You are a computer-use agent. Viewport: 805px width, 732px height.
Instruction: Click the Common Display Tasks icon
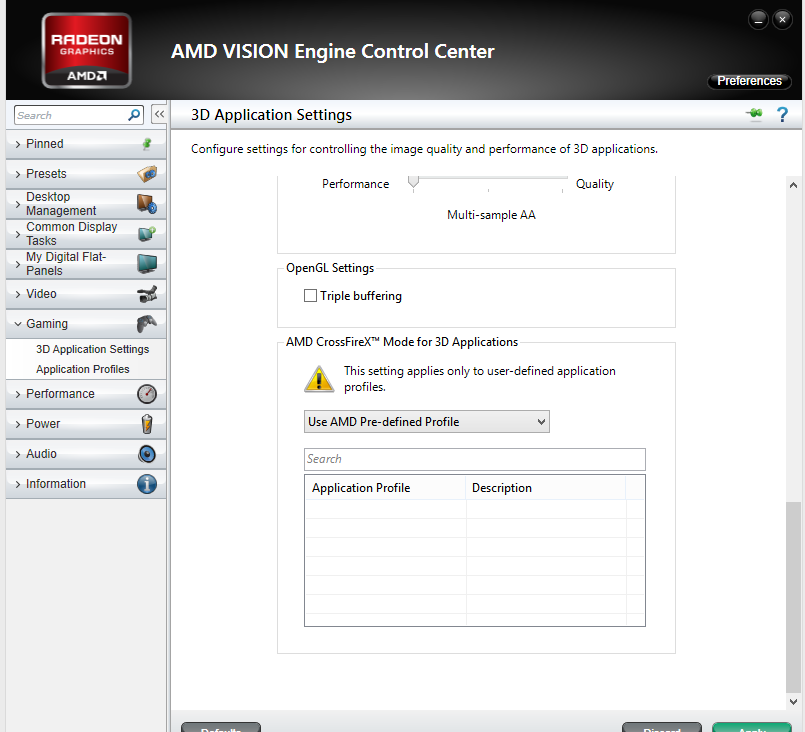(x=147, y=234)
